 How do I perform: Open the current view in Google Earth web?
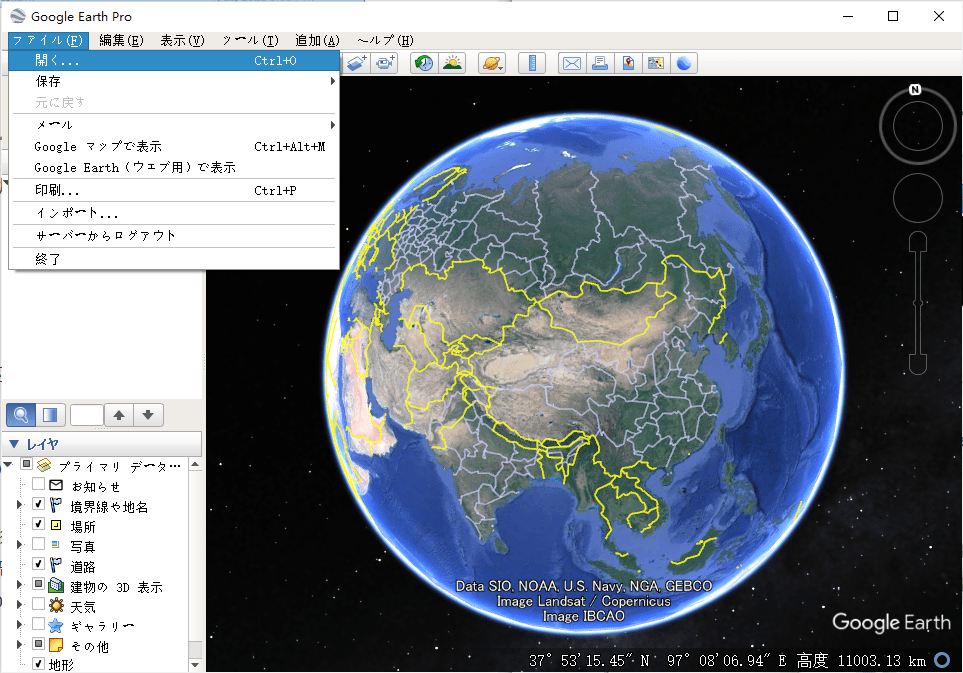click(684, 62)
